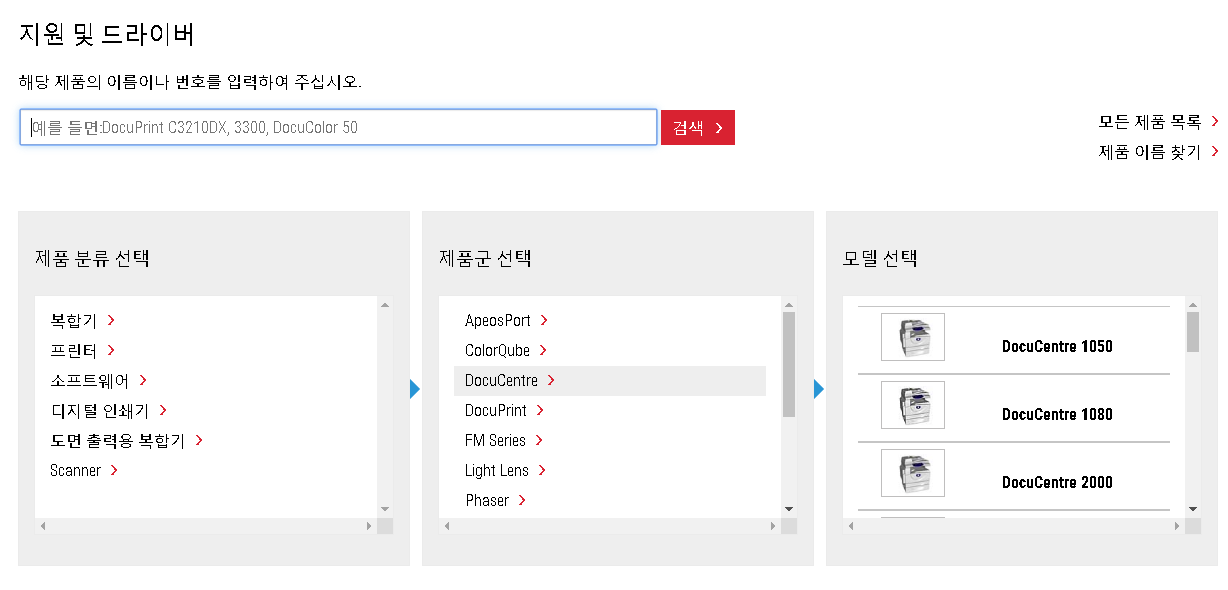Choose the ApeosPort product family
The height and width of the screenshot is (590, 1228).
click(498, 320)
